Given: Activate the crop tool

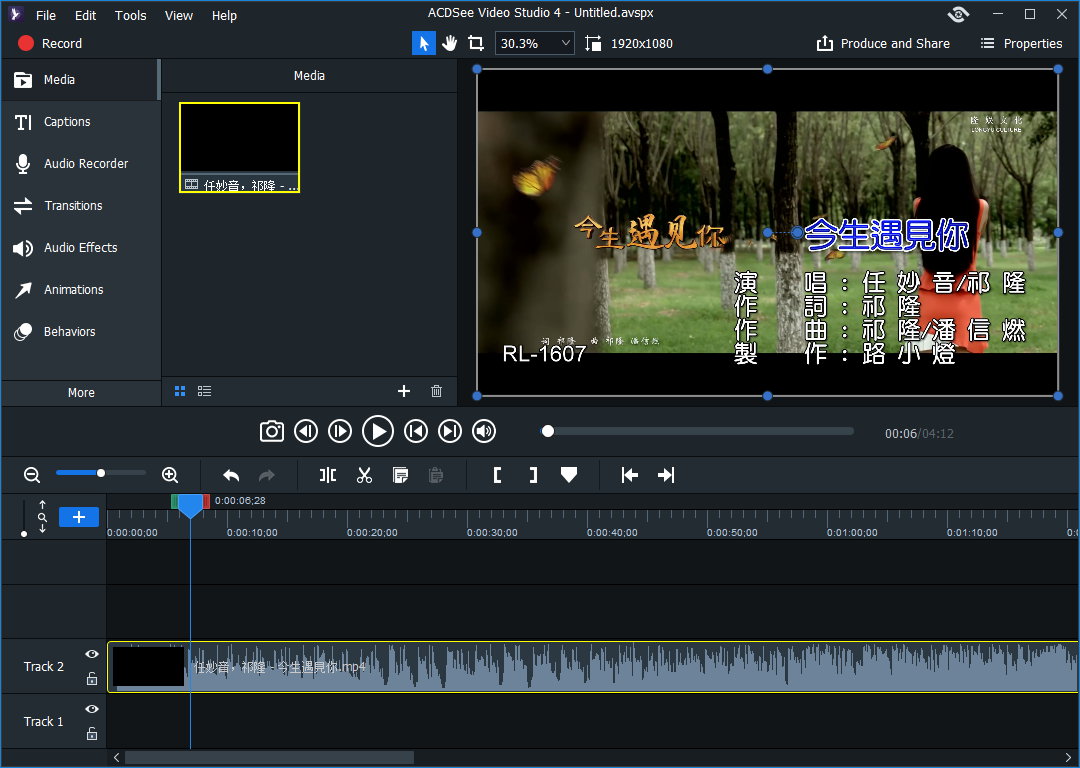Looking at the screenshot, I should (x=476, y=43).
